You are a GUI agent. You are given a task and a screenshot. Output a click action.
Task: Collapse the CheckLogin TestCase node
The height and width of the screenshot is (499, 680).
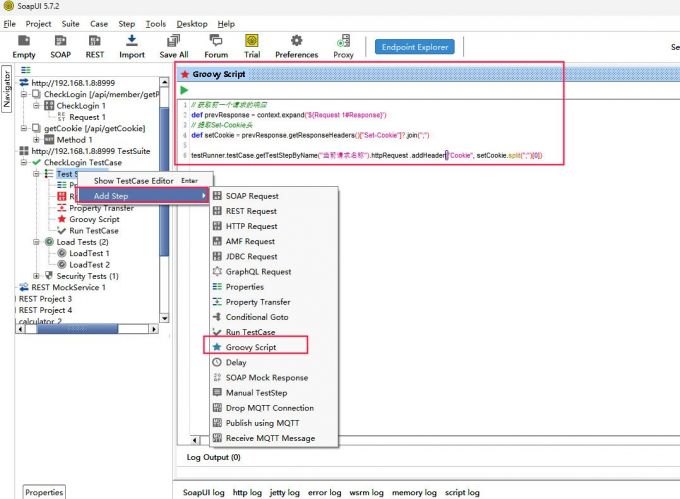click(24, 162)
